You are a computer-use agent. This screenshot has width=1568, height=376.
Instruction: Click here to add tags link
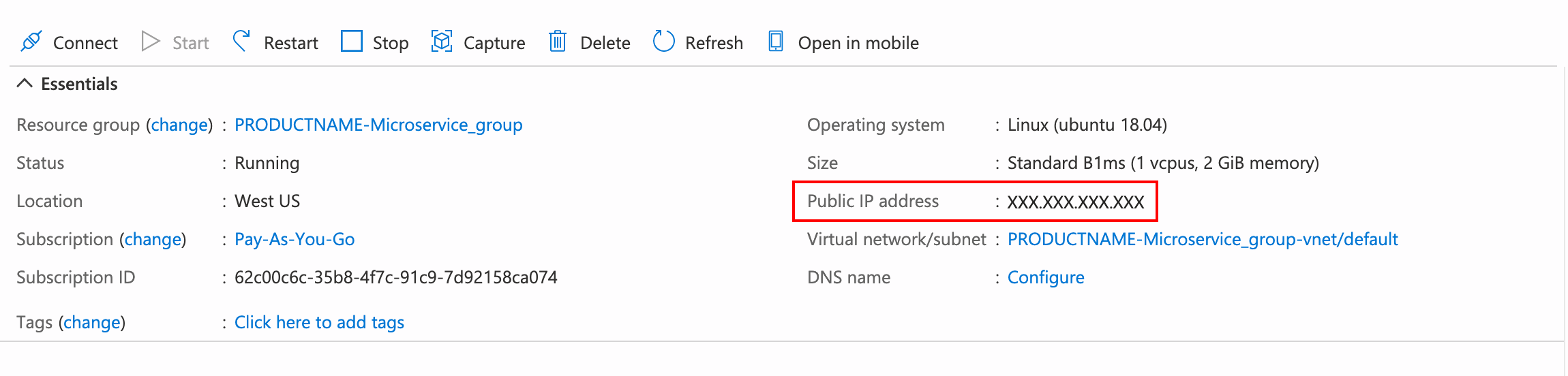click(x=319, y=322)
